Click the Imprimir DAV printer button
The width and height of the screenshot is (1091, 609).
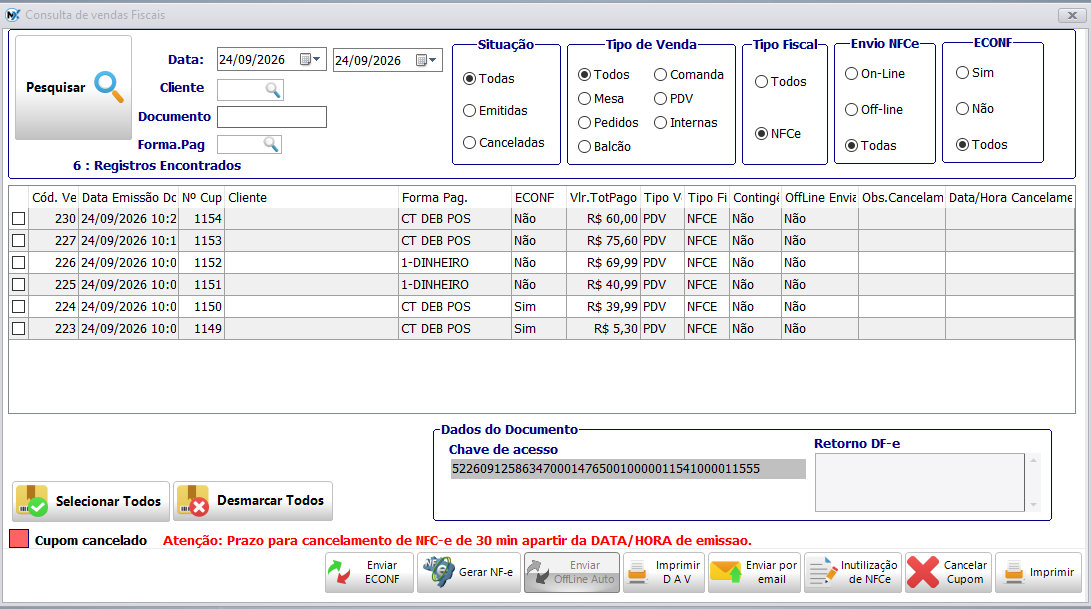664,572
